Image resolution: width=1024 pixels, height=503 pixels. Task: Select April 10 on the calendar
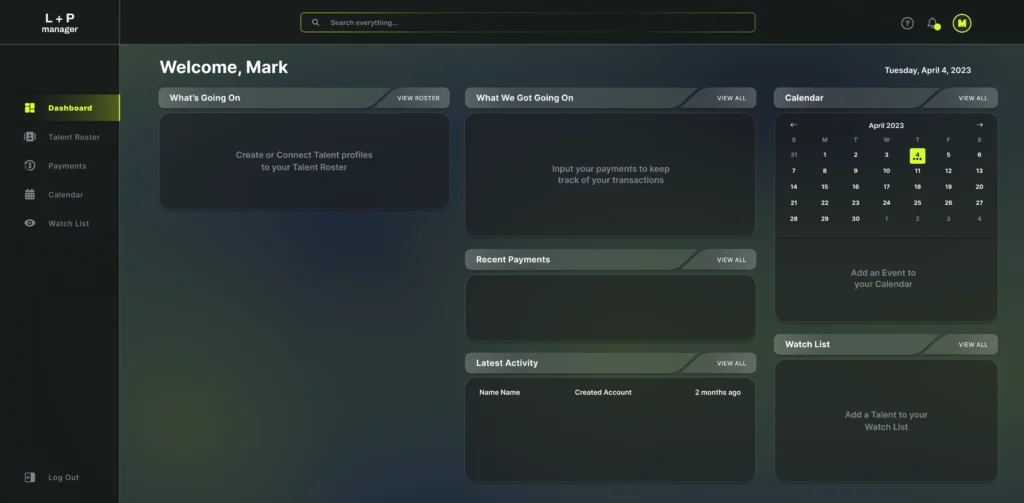[x=886, y=170]
